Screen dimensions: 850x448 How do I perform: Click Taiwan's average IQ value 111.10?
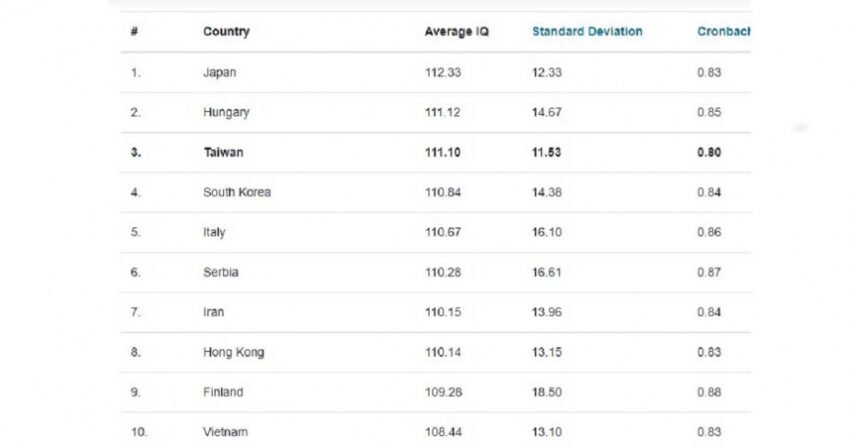click(x=442, y=152)
